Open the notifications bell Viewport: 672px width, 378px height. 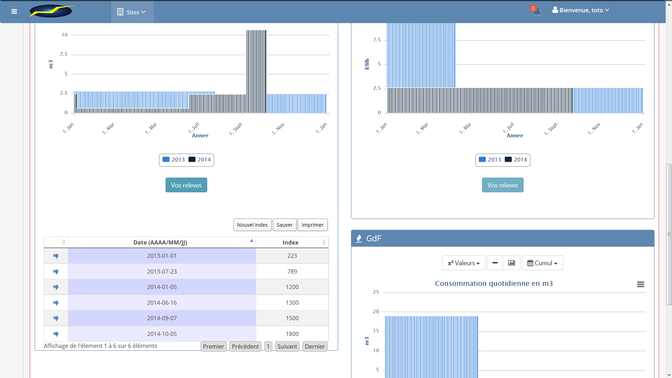pyautogui.click(x=535, y=10)
